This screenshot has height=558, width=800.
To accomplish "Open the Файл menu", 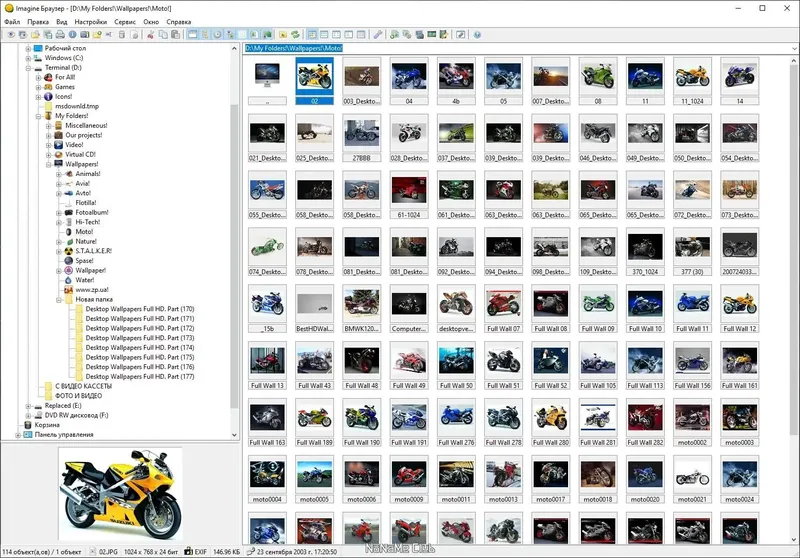I will [x=12, y=22].
